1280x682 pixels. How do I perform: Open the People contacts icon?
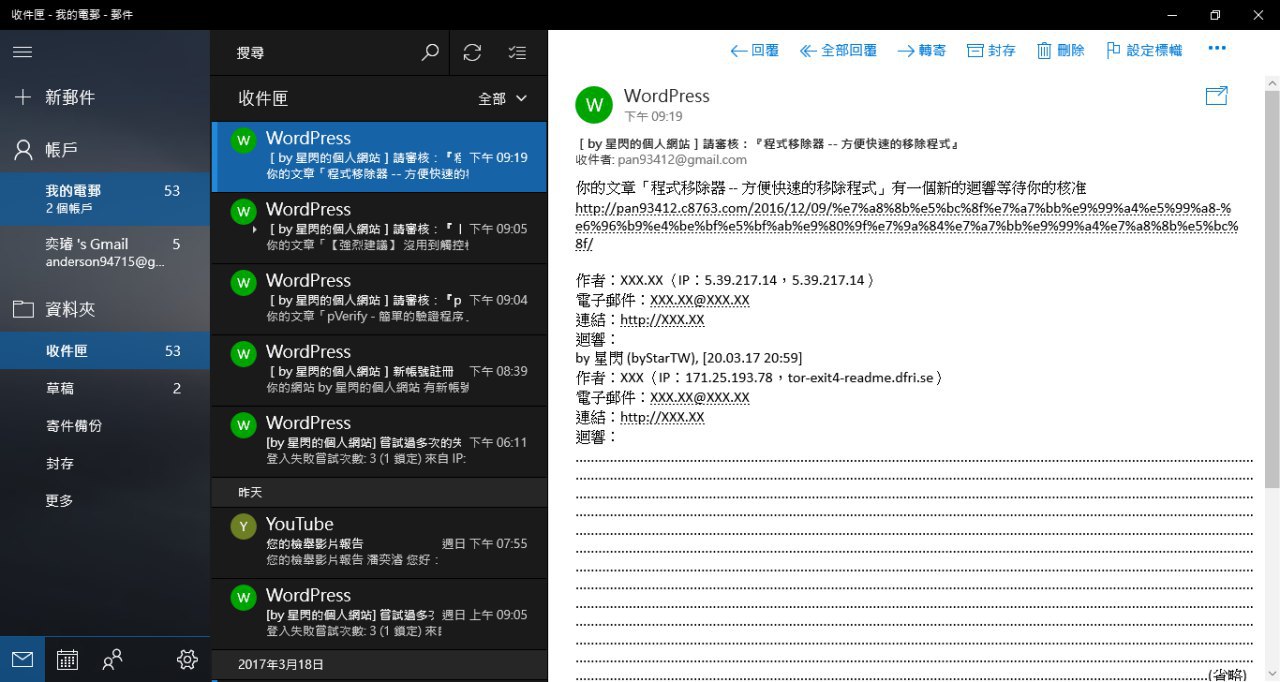113,659
